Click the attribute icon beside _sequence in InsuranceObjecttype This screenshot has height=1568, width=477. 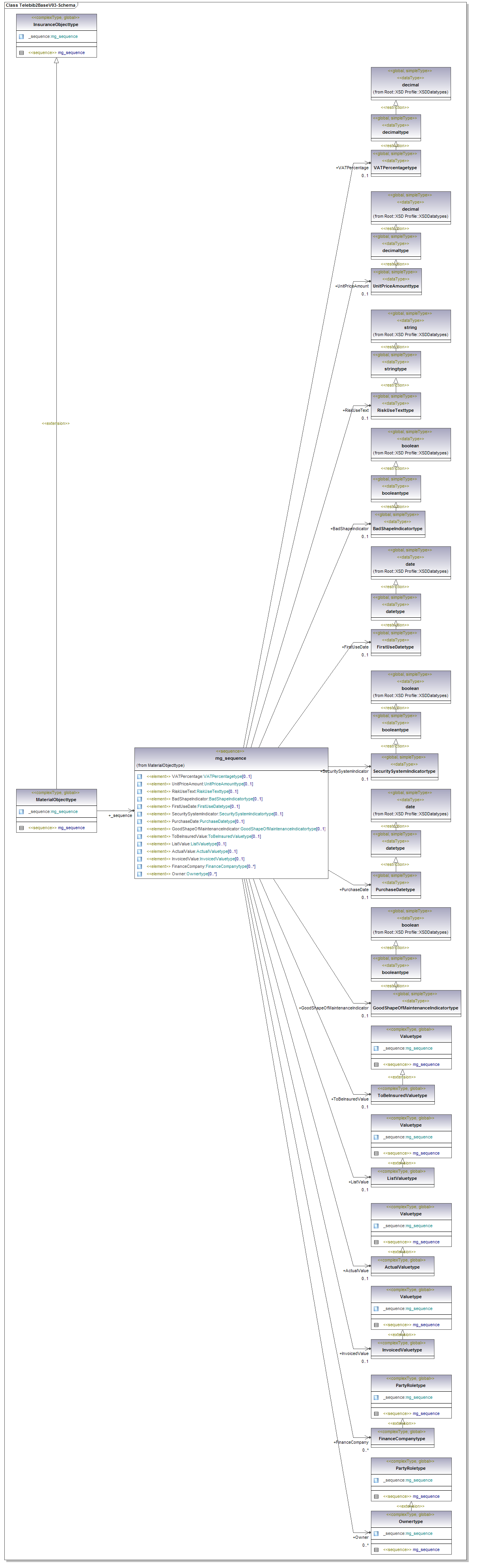click(x=21, y=37)
